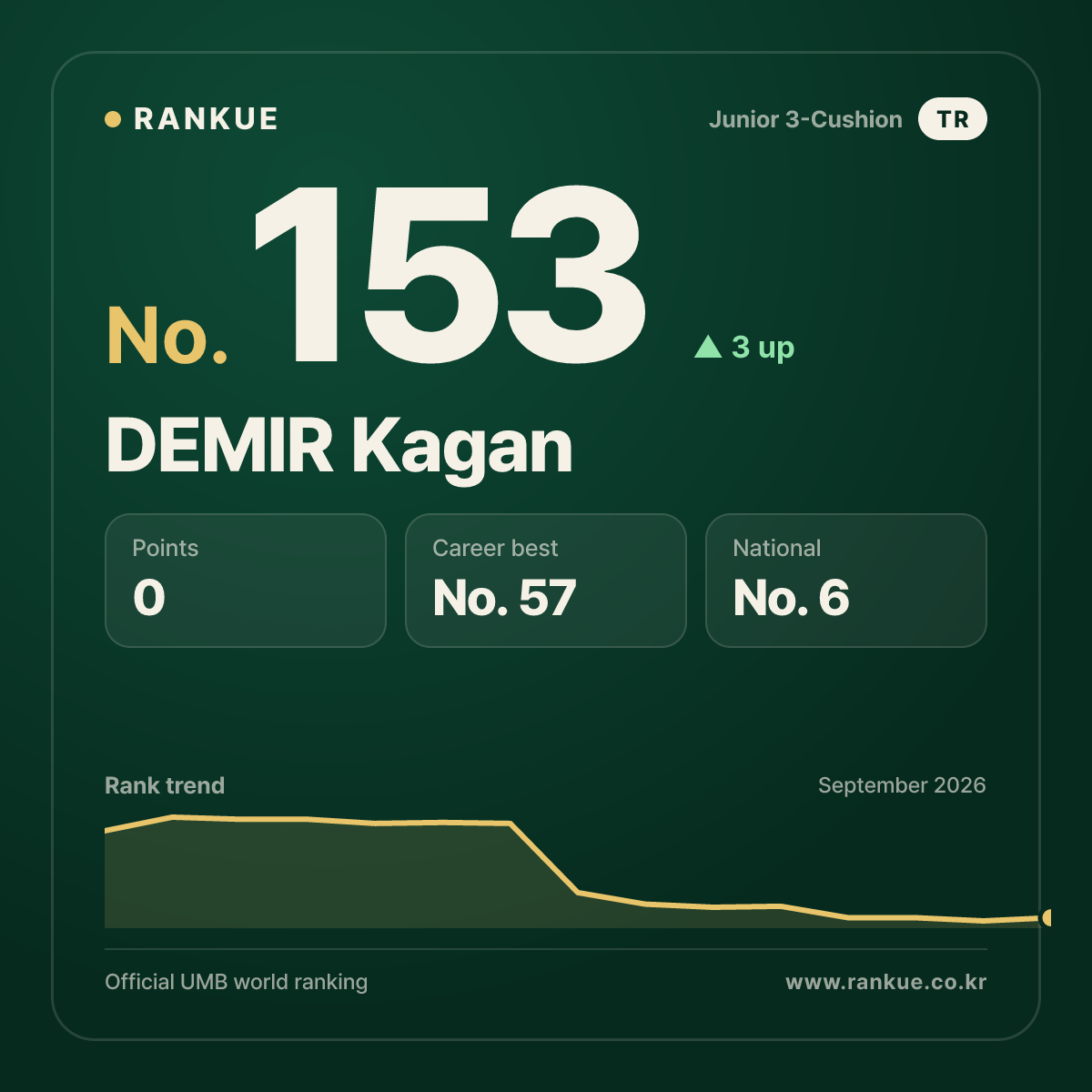Screen dimensions: 1092x1092
Task: Click the career best value No. 57
Action: [504, 598]
